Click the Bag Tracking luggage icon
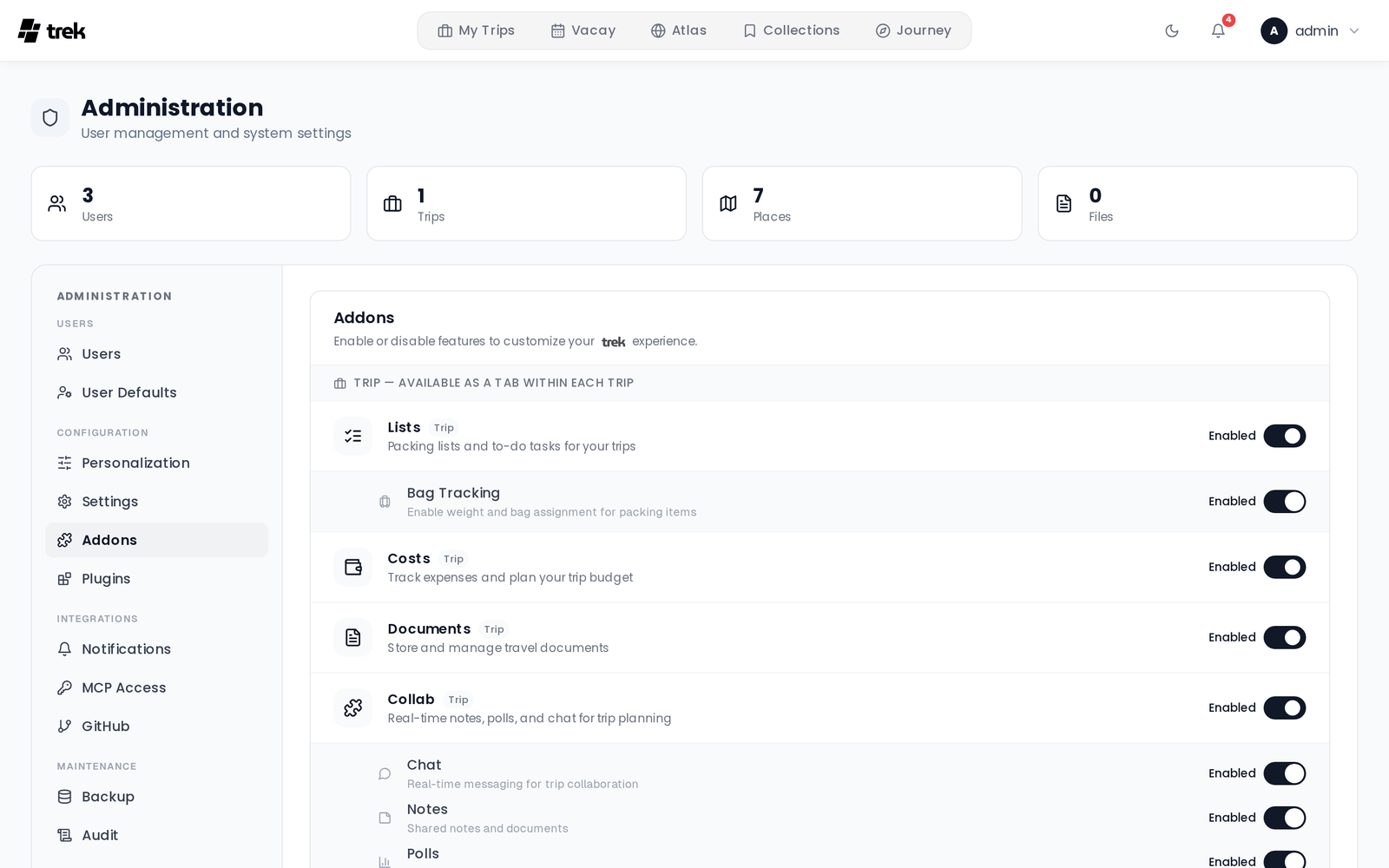Image resolution: width=1389 pixels, height=868 pixels. 385,502
